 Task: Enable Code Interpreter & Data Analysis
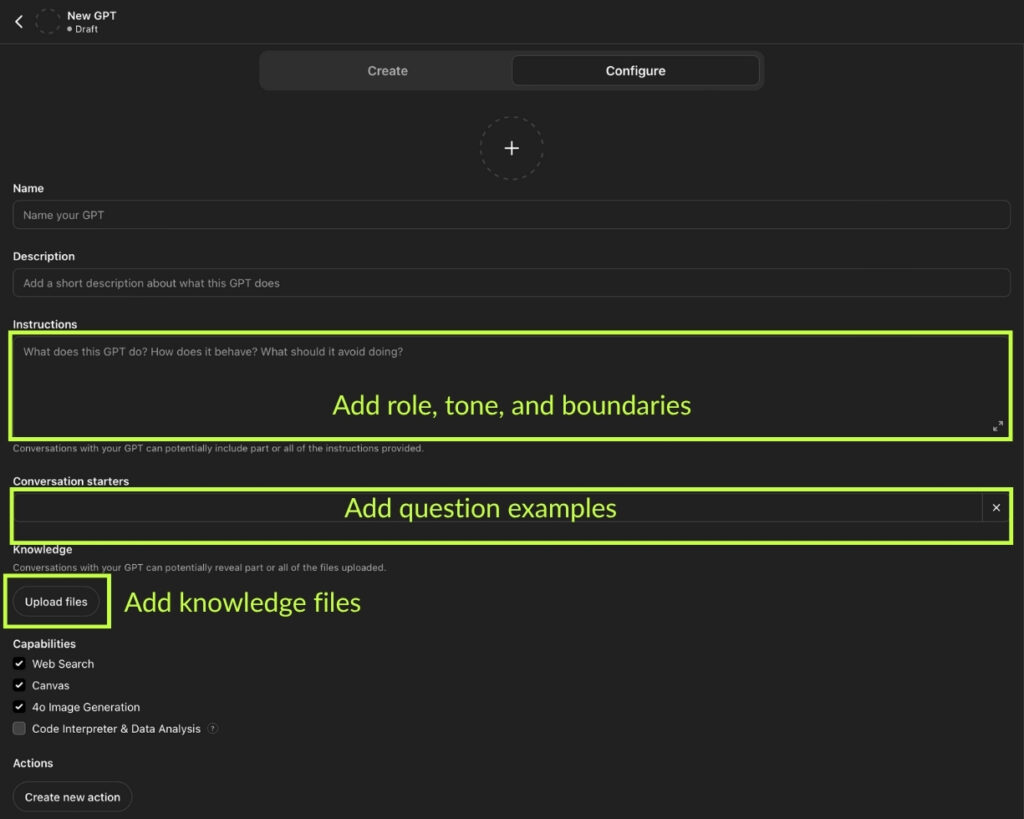19,729
